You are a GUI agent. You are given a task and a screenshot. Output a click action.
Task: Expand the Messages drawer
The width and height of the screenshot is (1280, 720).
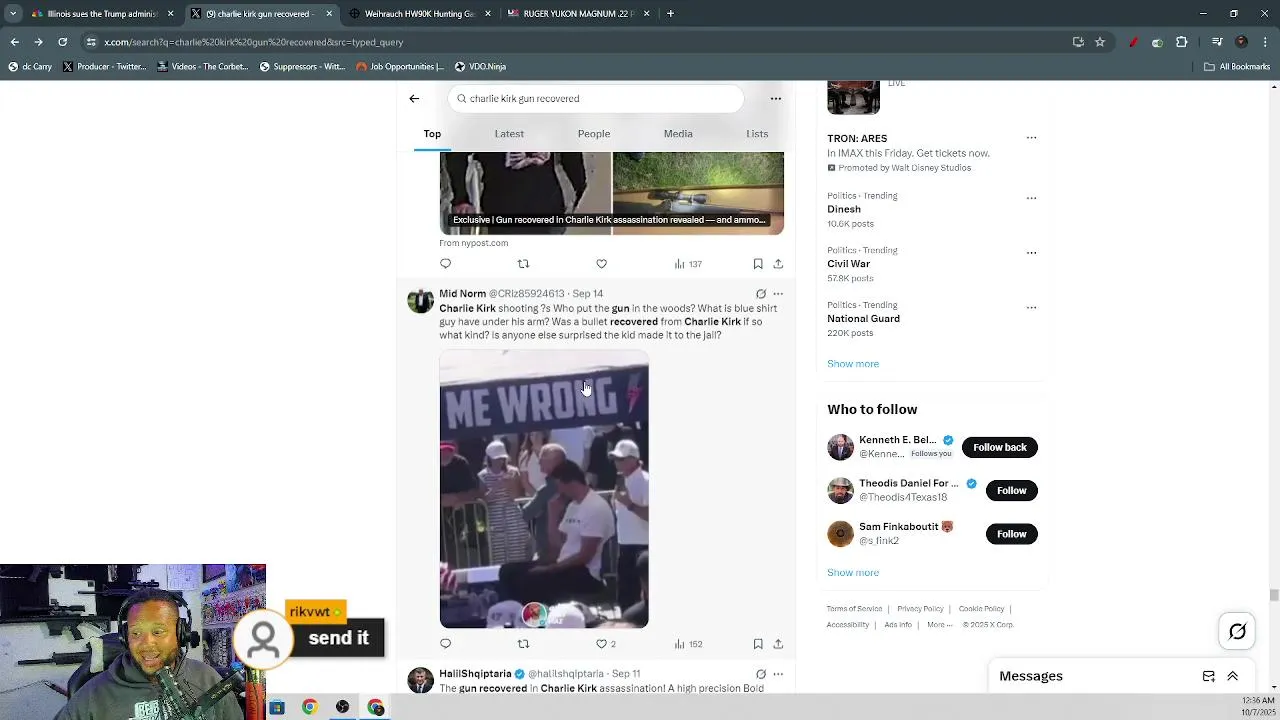(x=1233, y=676)
